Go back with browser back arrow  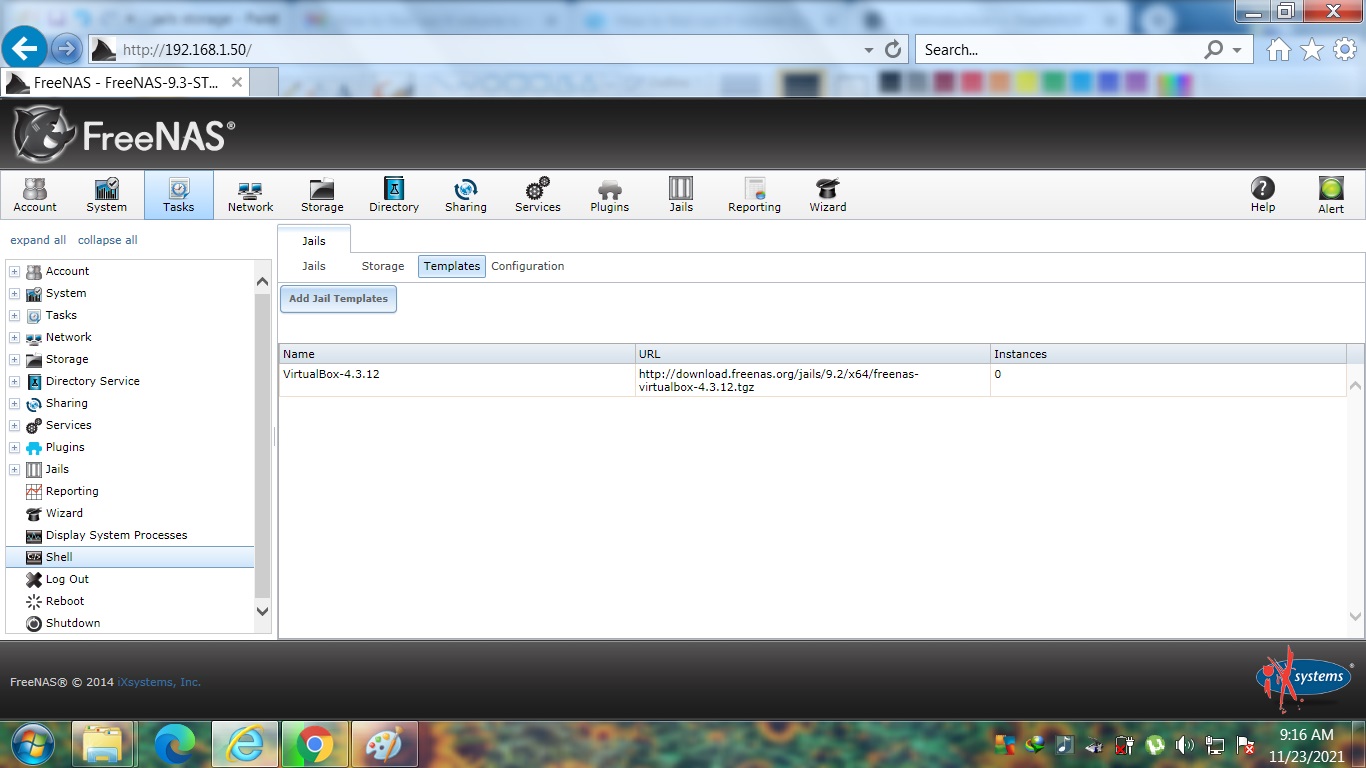[x=24, y=48]
